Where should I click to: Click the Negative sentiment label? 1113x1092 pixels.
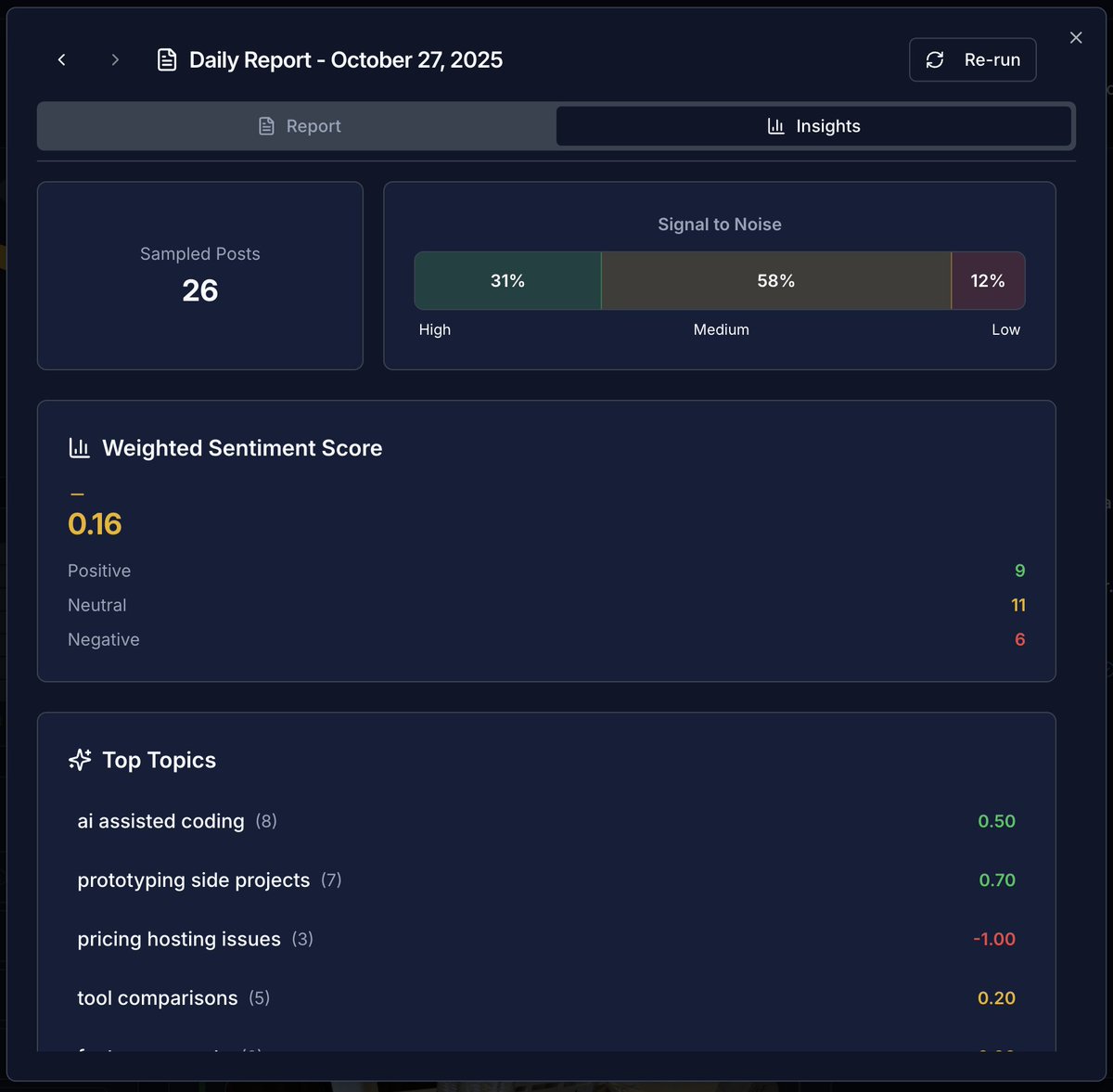[x=104, y=639]
